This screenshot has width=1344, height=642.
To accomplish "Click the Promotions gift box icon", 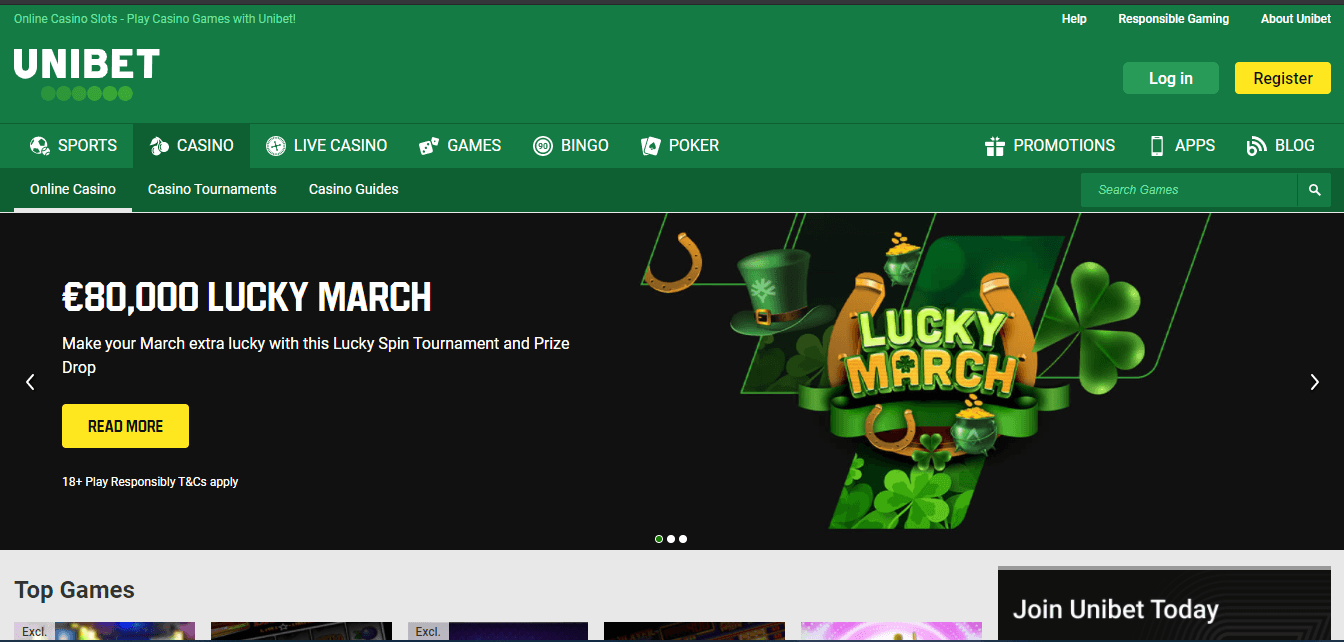I will [x=995, y=146].
